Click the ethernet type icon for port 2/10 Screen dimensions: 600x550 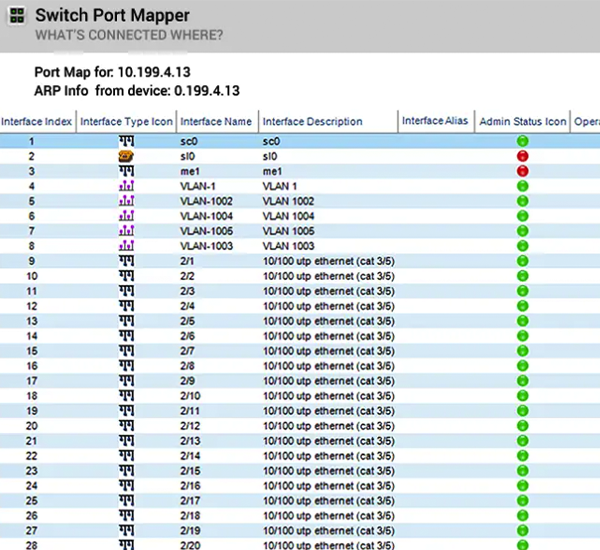[127, 396]
